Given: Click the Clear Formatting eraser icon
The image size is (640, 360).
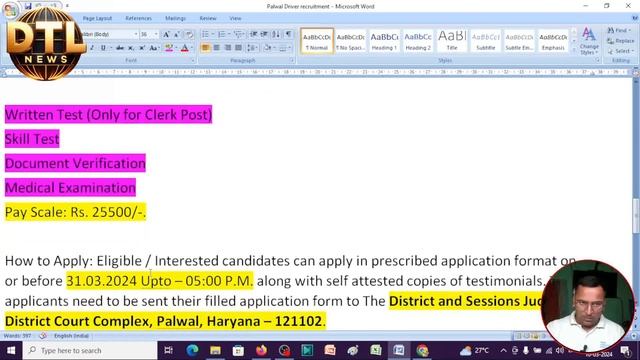Looking at the screenshot, I should click(x=189, y=35).
